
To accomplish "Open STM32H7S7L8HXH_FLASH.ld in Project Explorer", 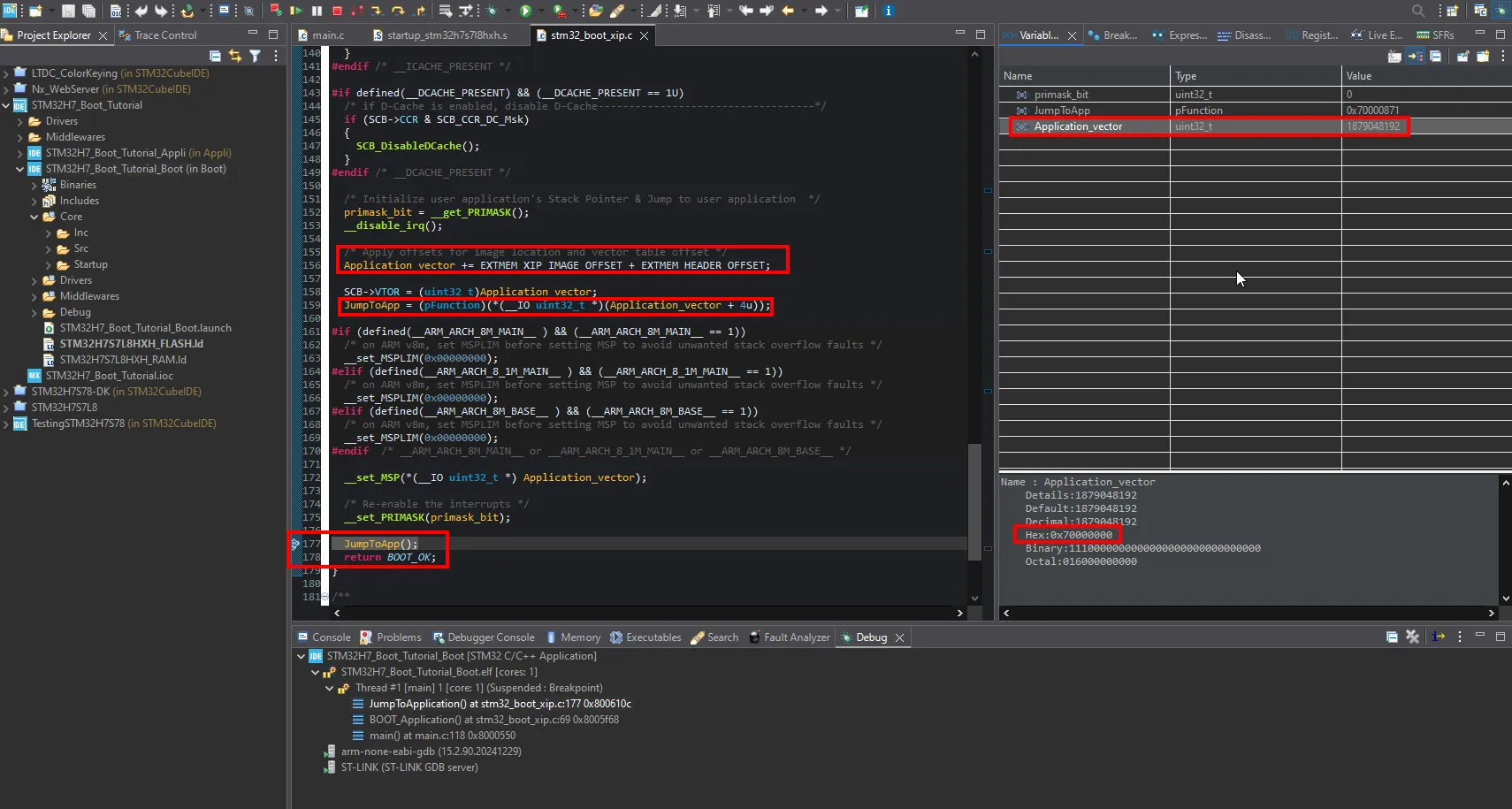I will (131, 344).
